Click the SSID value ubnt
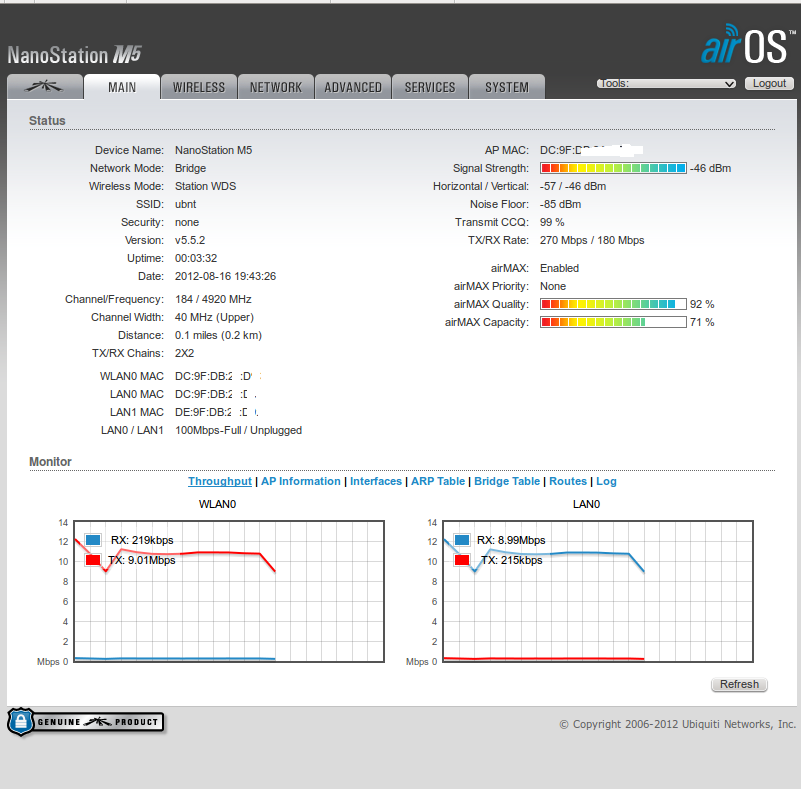This screenshot has height=789, width=801. click(x=185, y=204)
